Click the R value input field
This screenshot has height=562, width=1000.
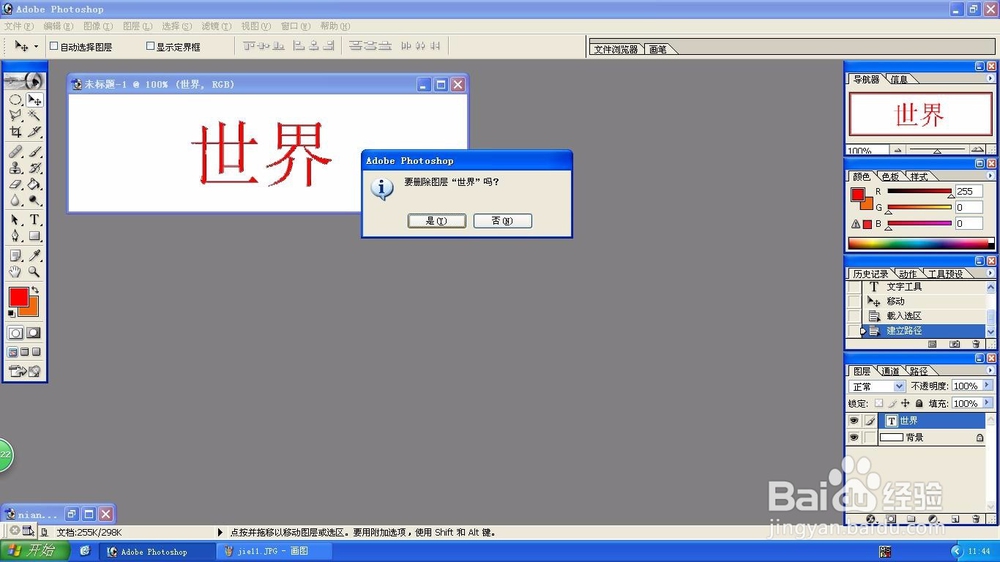tap(968, 191)
